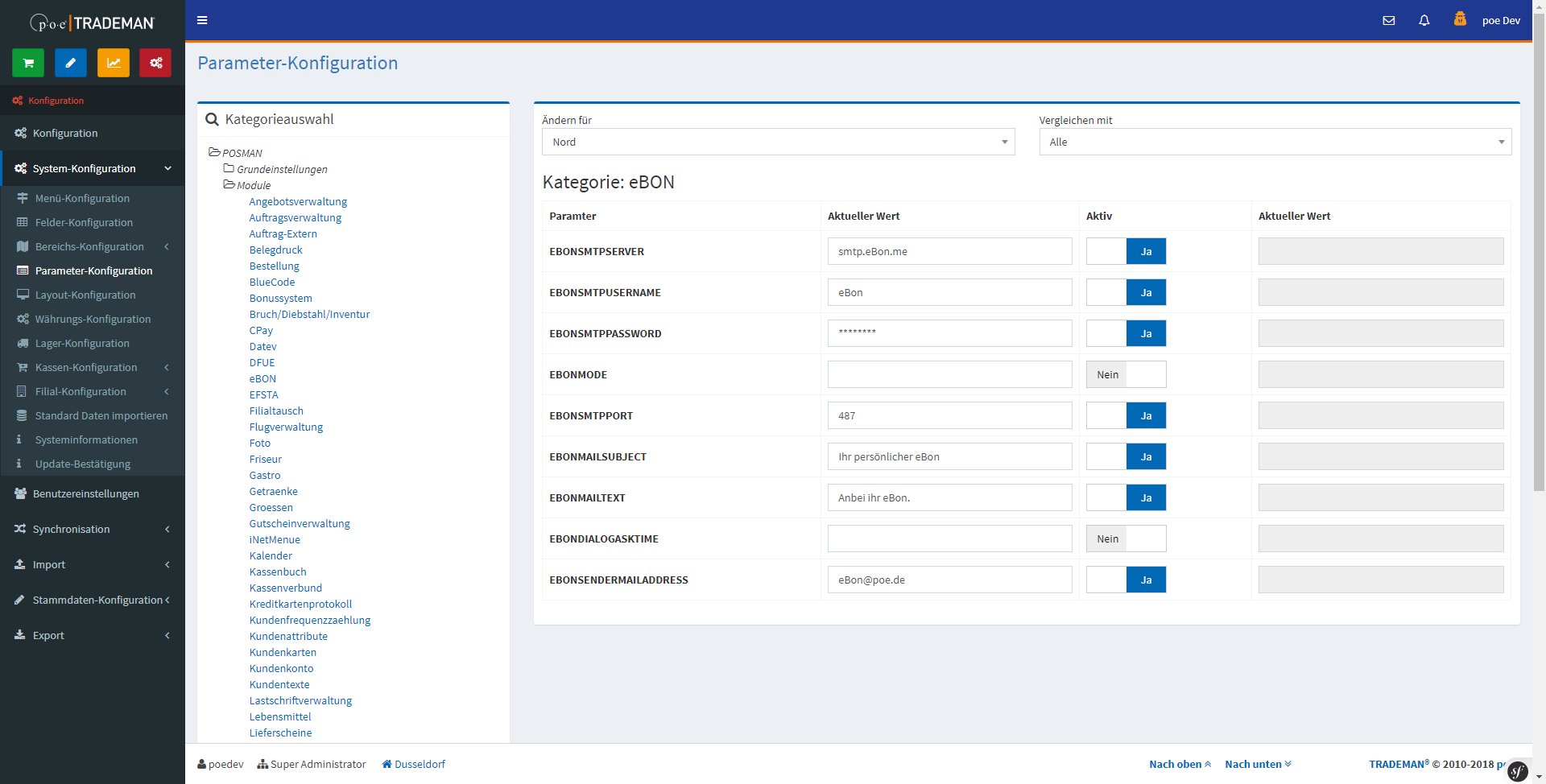Click the Lager-Konfiguration truck icon

(x=23, y=343)
